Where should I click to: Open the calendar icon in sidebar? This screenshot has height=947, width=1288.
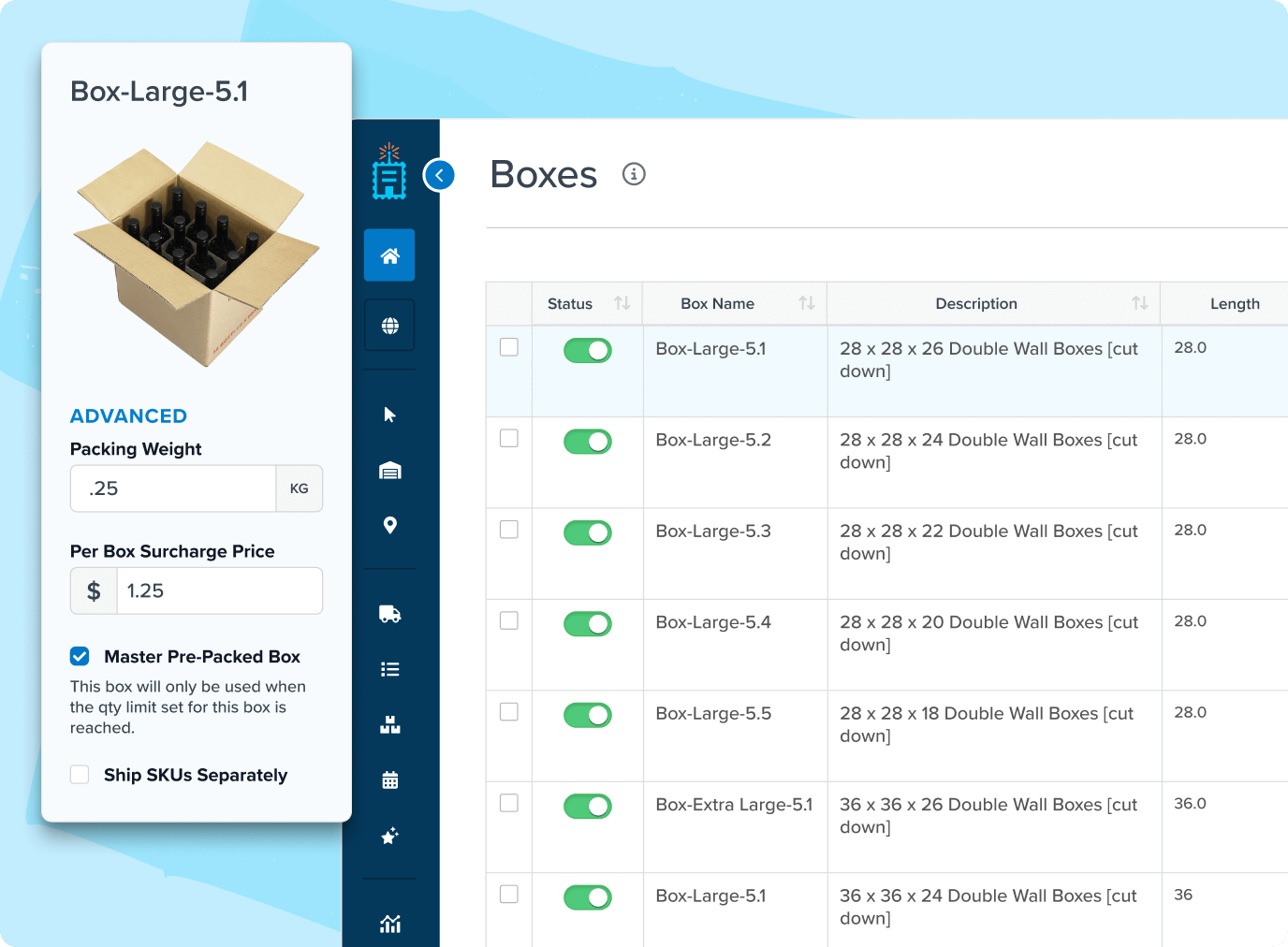389,780
